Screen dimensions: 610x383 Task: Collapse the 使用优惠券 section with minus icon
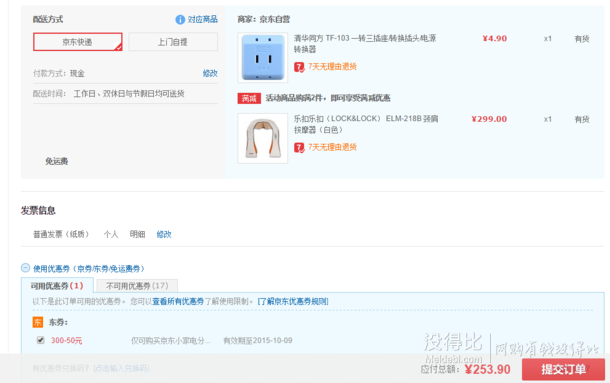pyautogui.click(x=25, y=268)
